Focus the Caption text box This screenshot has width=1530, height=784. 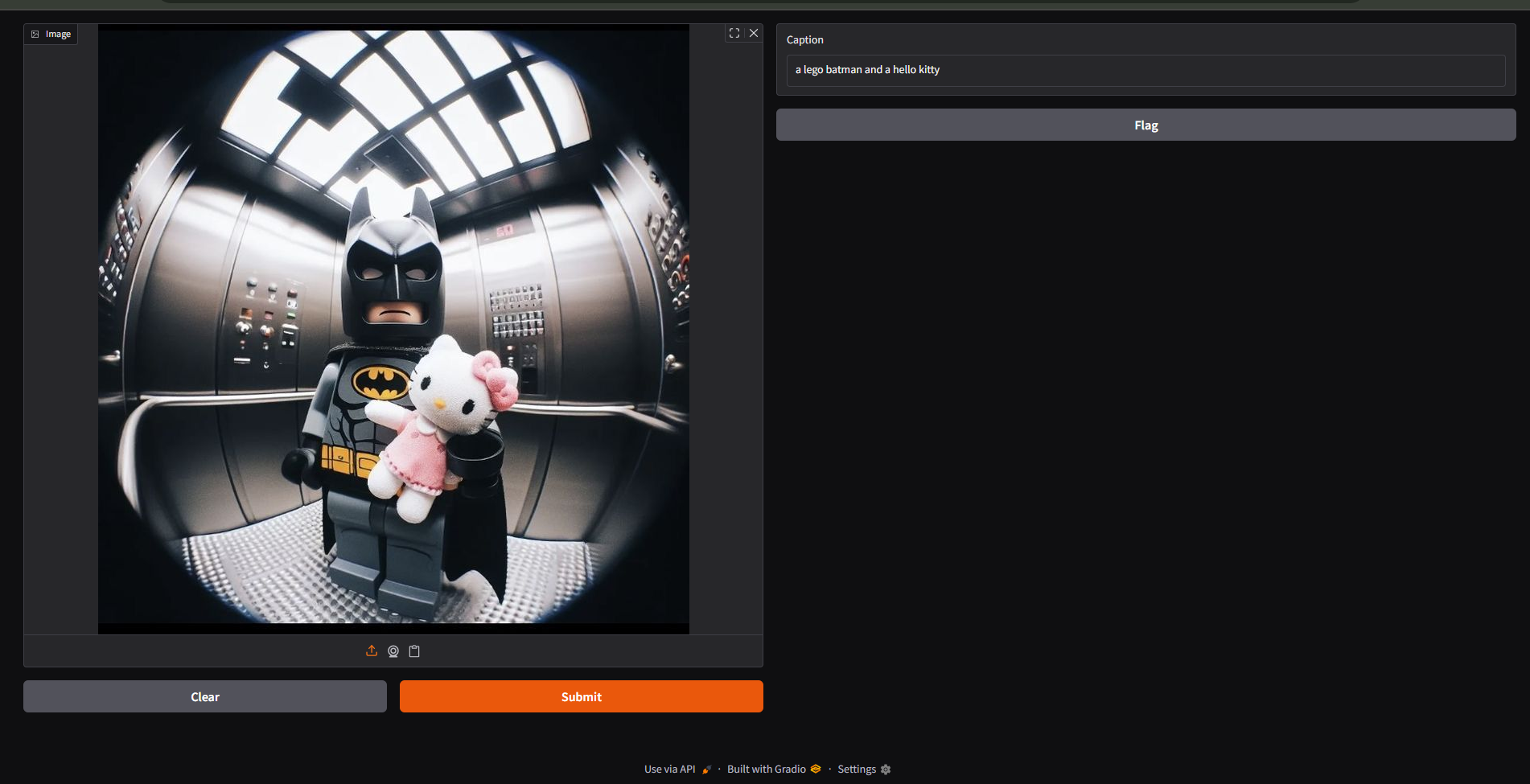(x=1146, y=70)
